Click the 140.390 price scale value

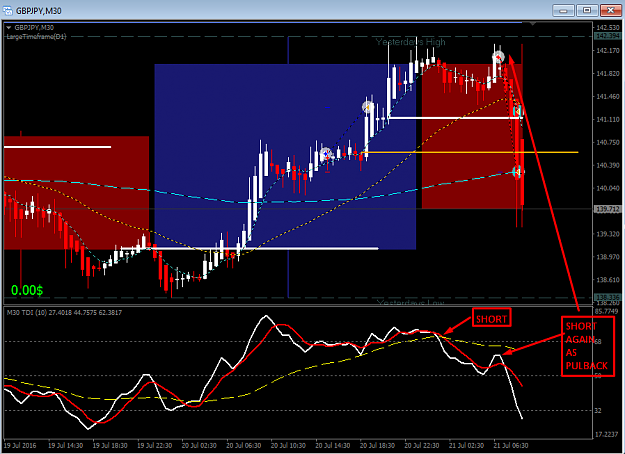(608, 165)
